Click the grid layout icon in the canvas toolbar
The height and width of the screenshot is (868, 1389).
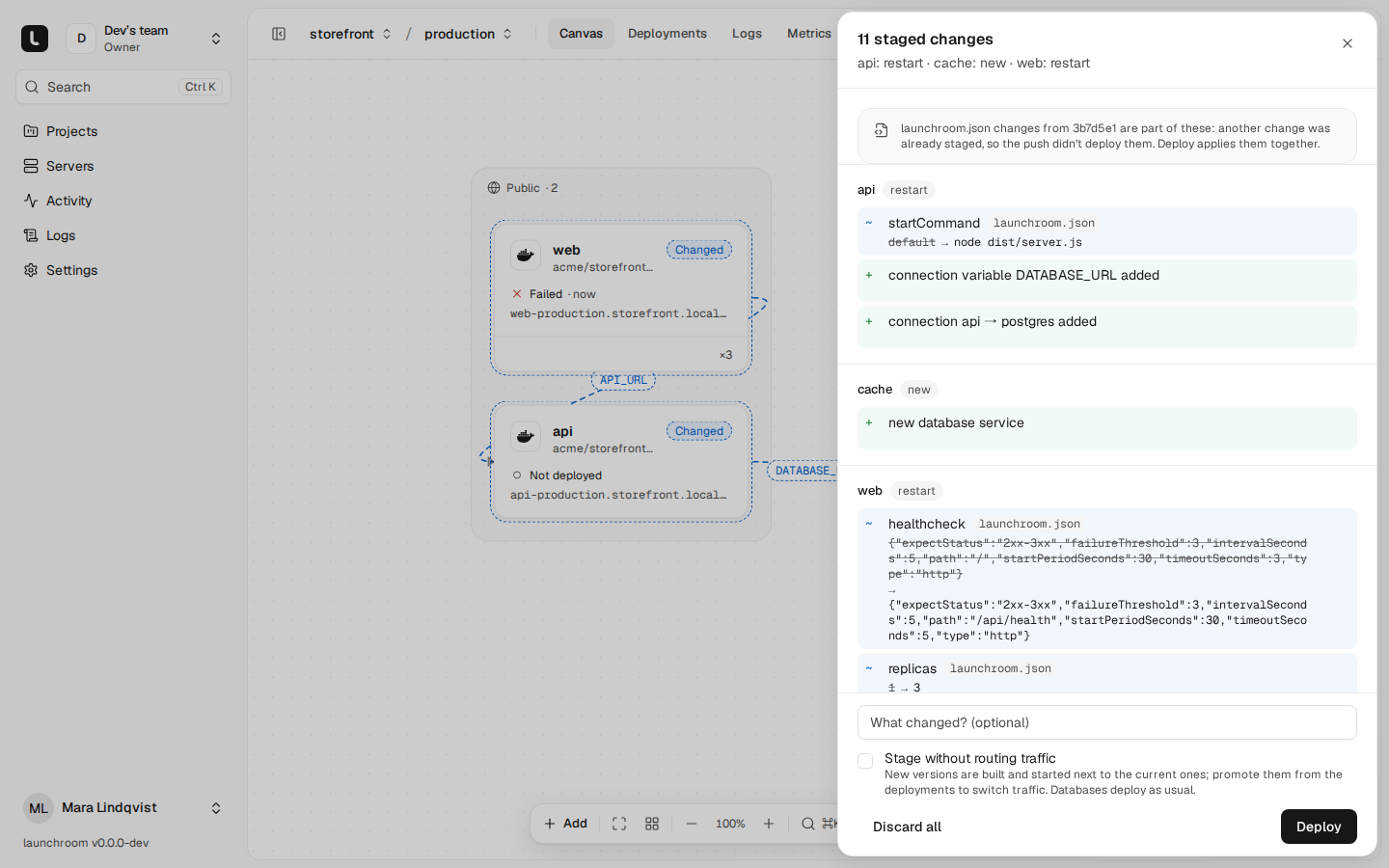652,824
